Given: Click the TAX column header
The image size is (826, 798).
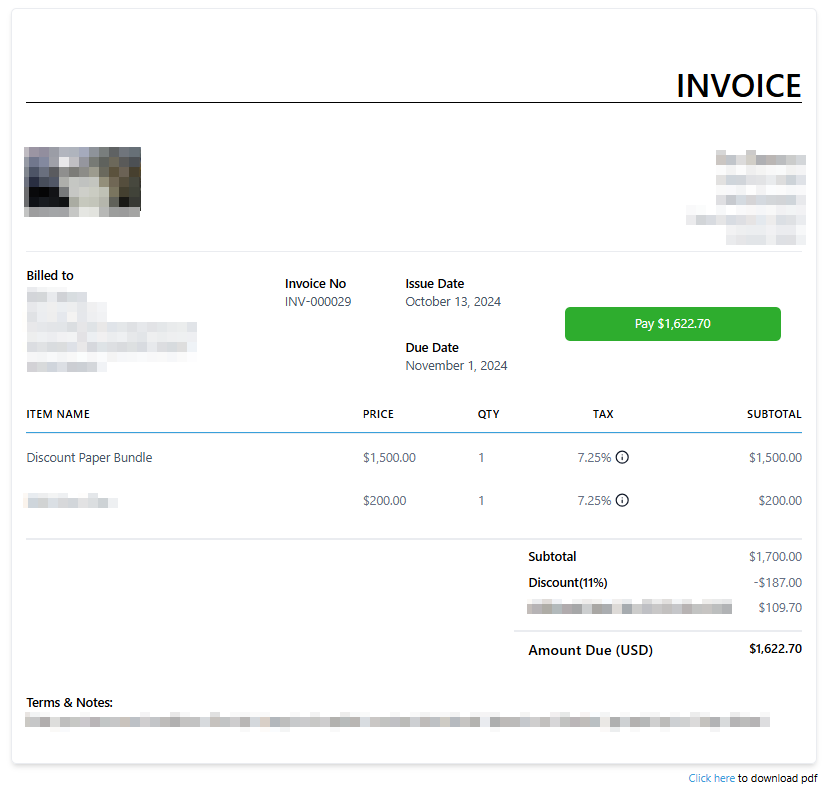Looking at the screenshot, I should [603, 414].
